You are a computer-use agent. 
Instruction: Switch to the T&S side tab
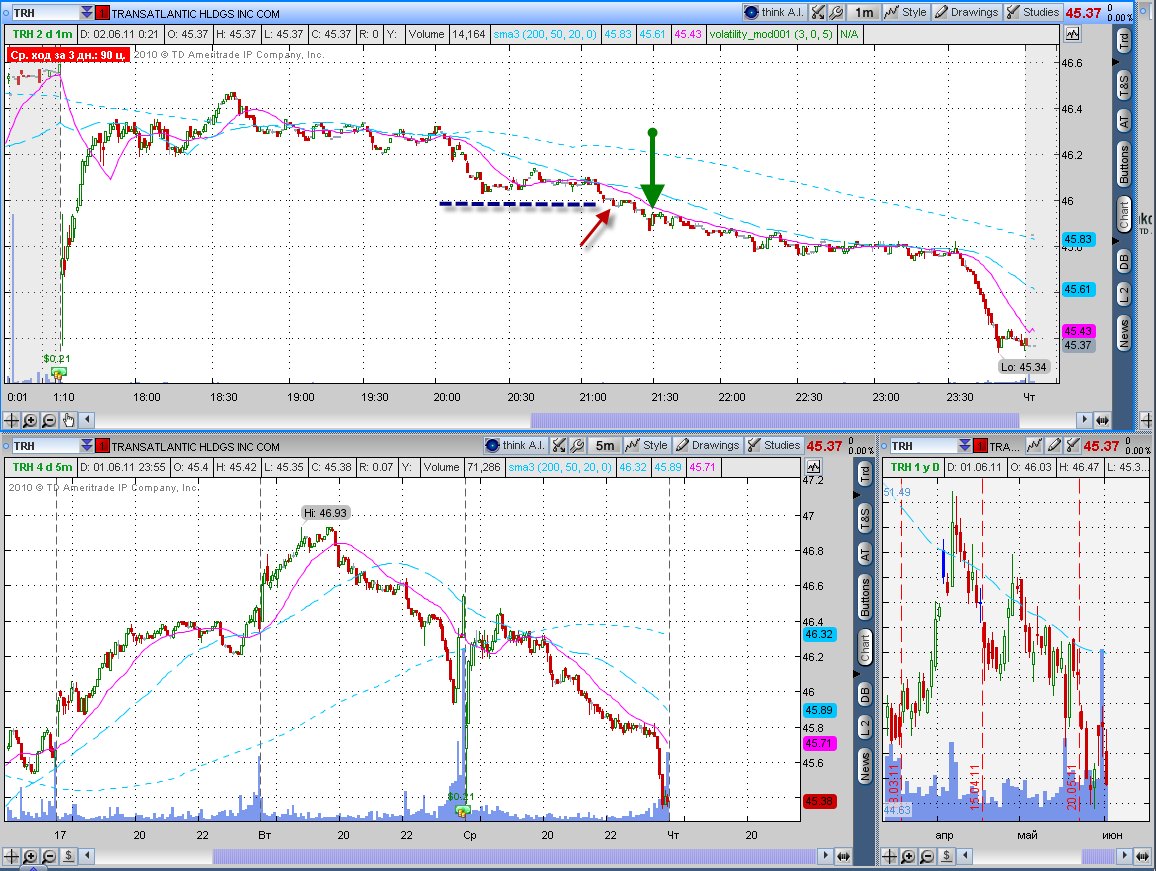point(1124,86)
